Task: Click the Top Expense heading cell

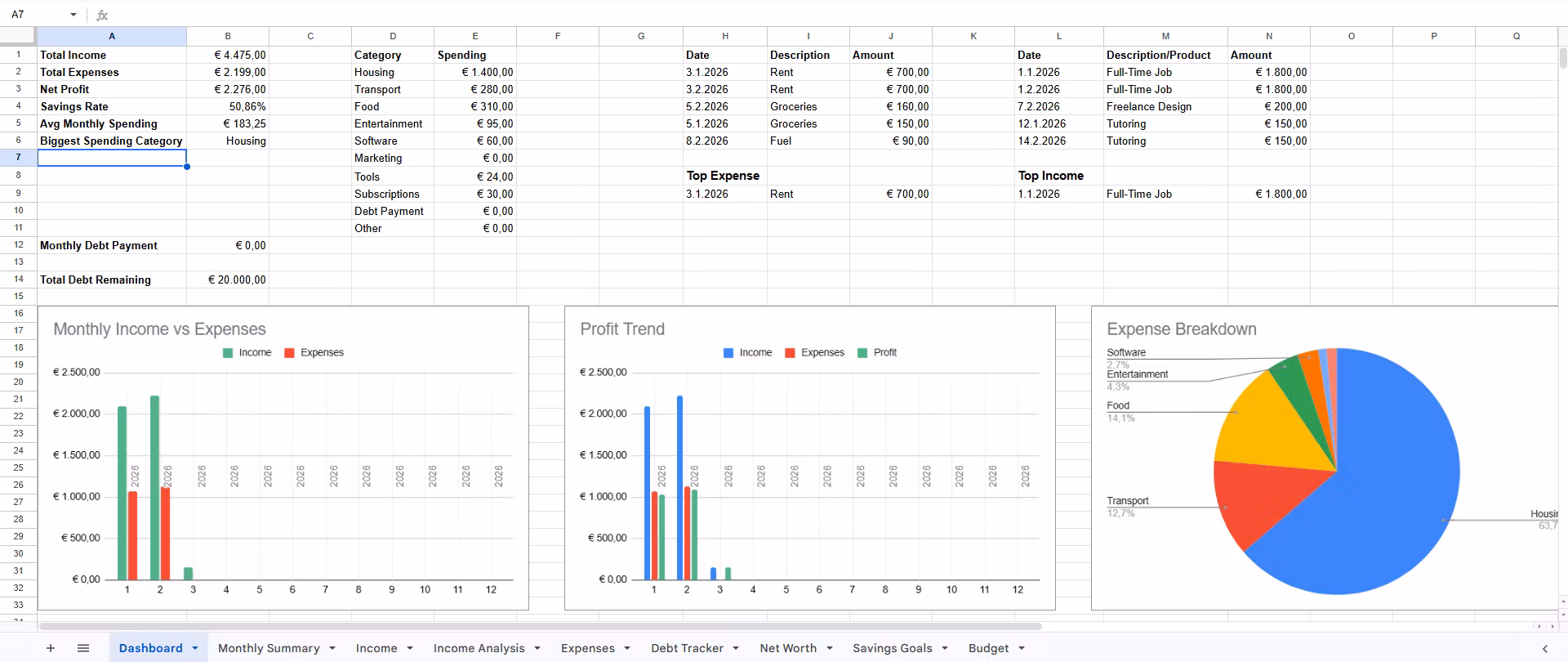Action: 725,176
